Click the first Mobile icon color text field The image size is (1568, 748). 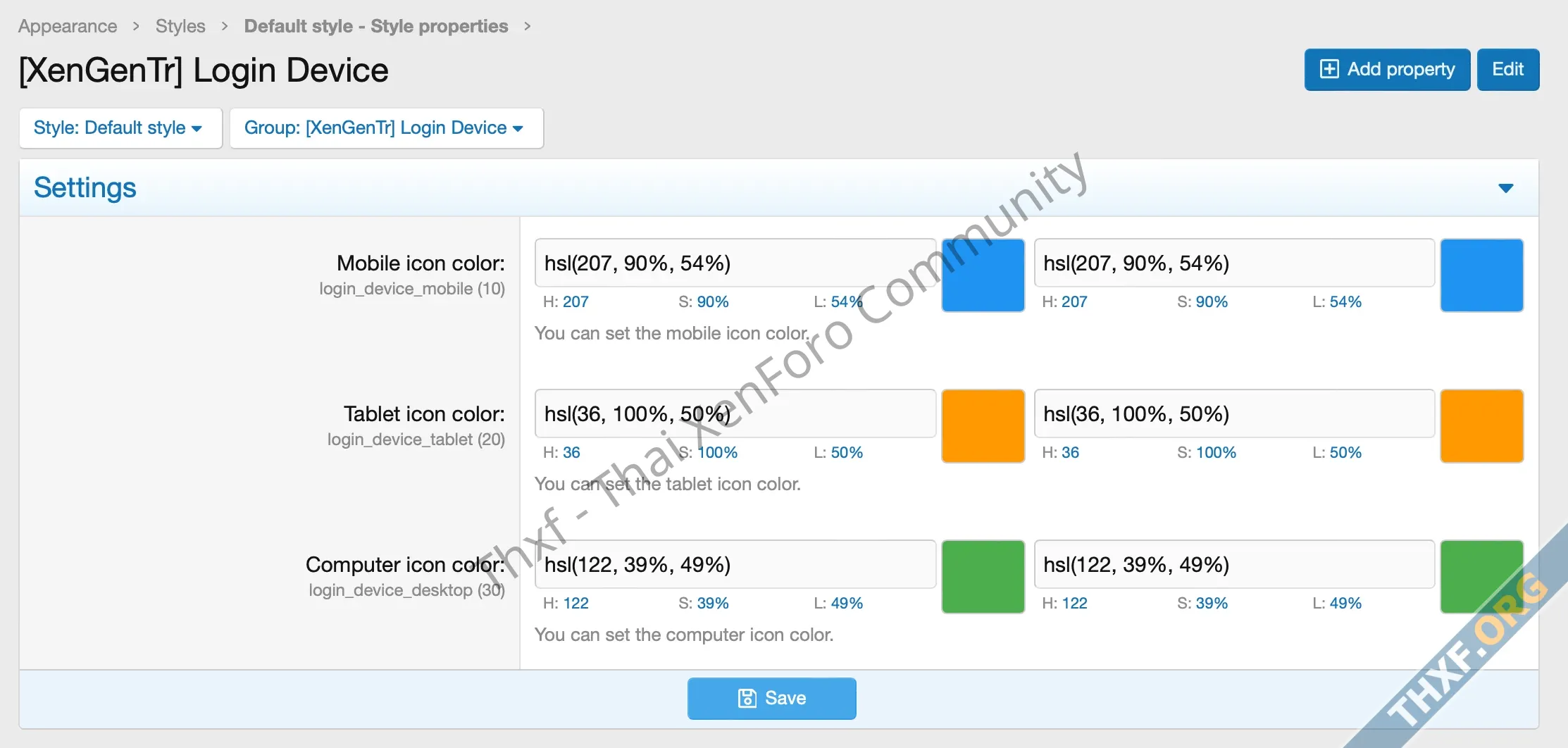pyautogui.click(x=735, y=263)
